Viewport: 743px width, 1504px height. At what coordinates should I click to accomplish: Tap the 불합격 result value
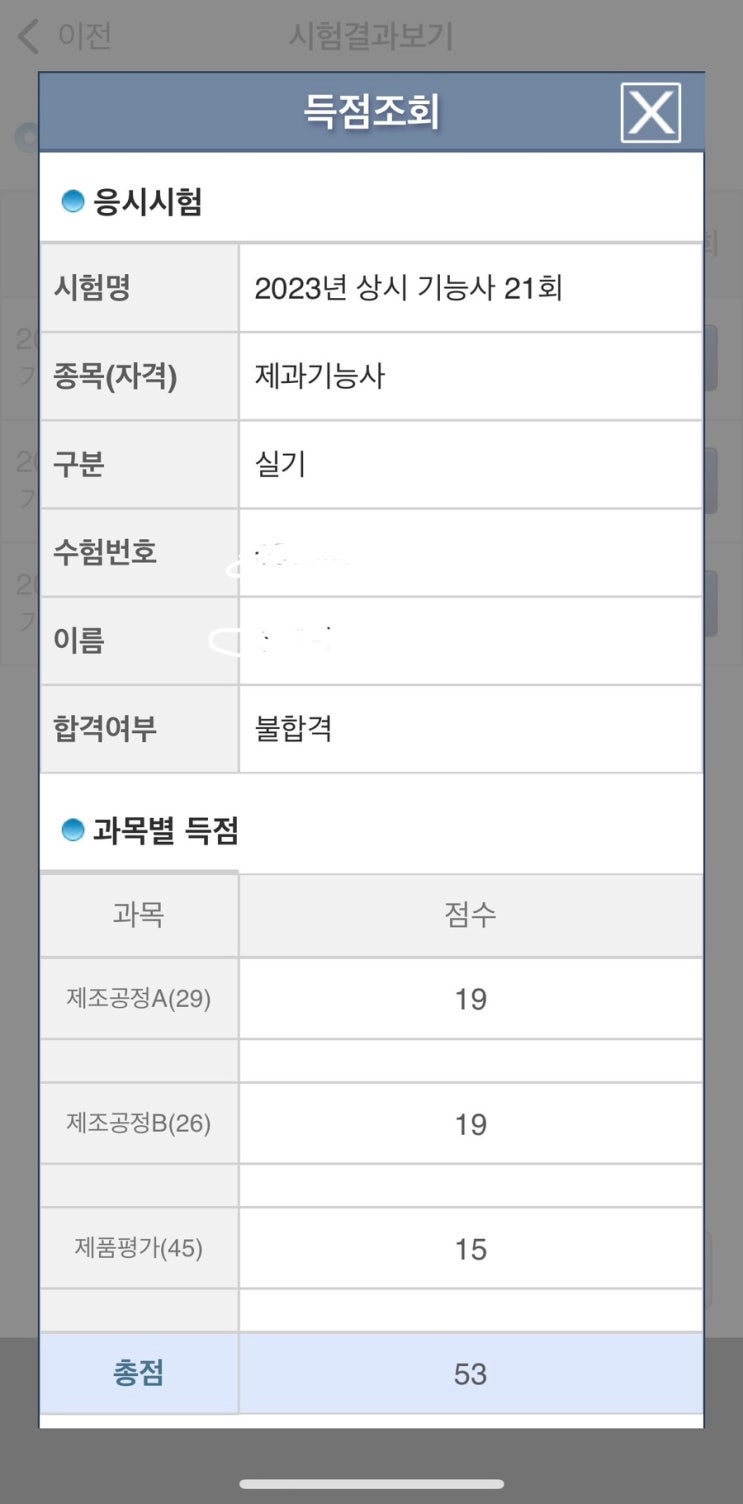point(293,729)
